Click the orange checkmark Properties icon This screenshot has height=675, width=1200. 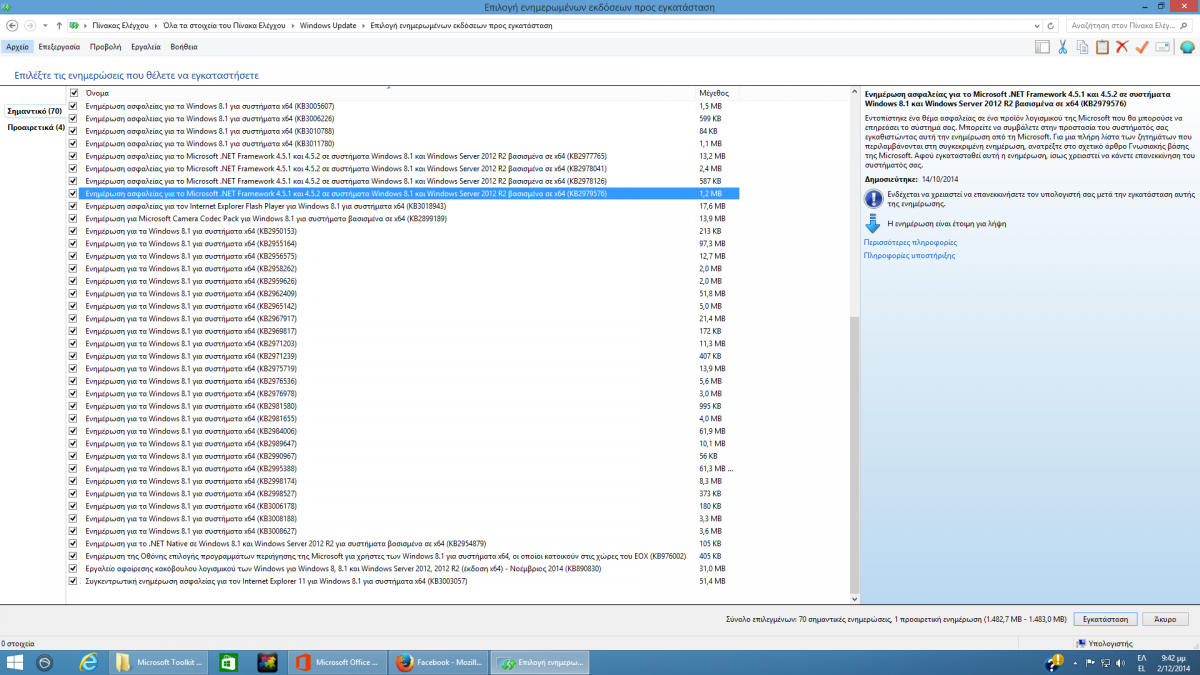click(x=1142, y=47)
